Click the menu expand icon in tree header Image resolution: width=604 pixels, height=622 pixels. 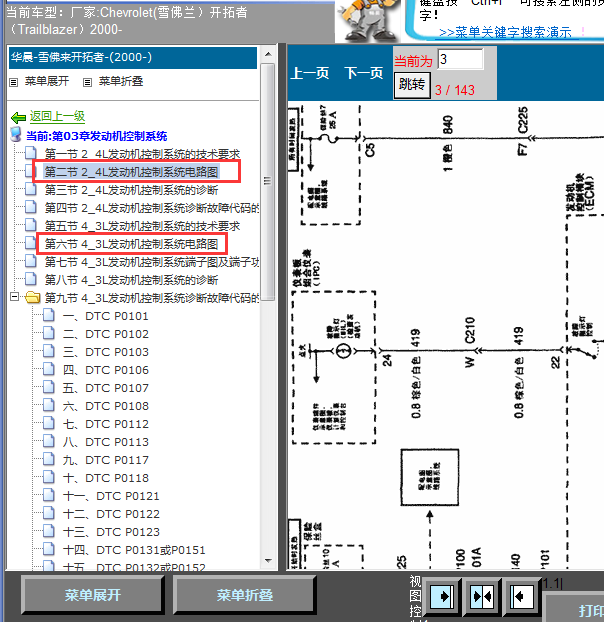coord(13,82)
